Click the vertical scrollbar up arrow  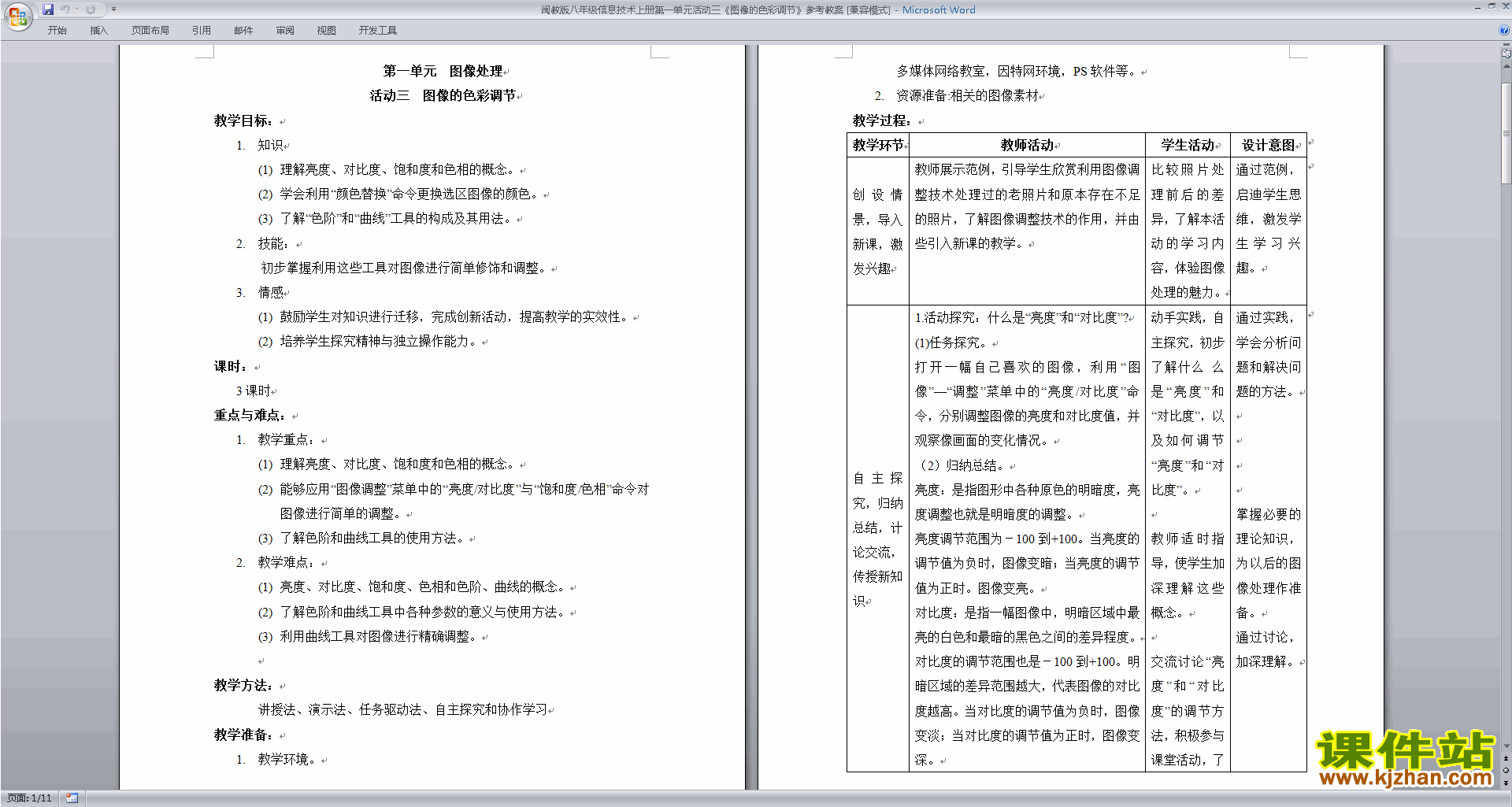(x=1506, y=67)
